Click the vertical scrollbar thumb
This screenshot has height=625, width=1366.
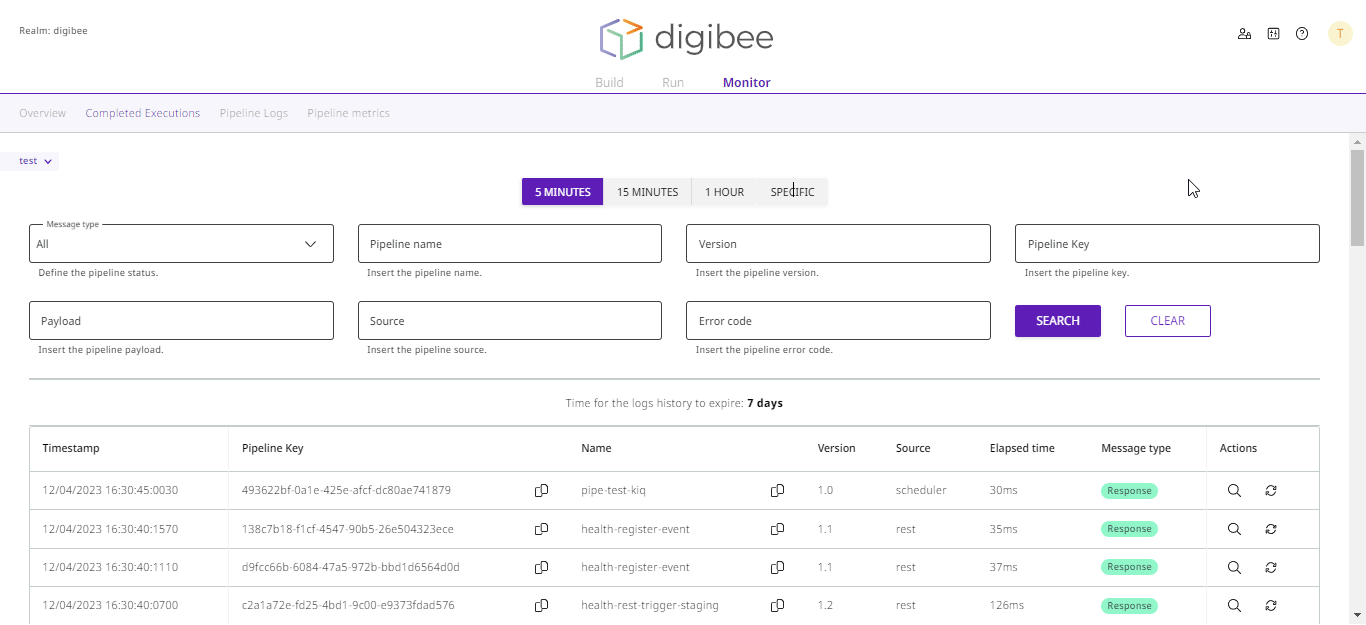tap(1357, 197)
